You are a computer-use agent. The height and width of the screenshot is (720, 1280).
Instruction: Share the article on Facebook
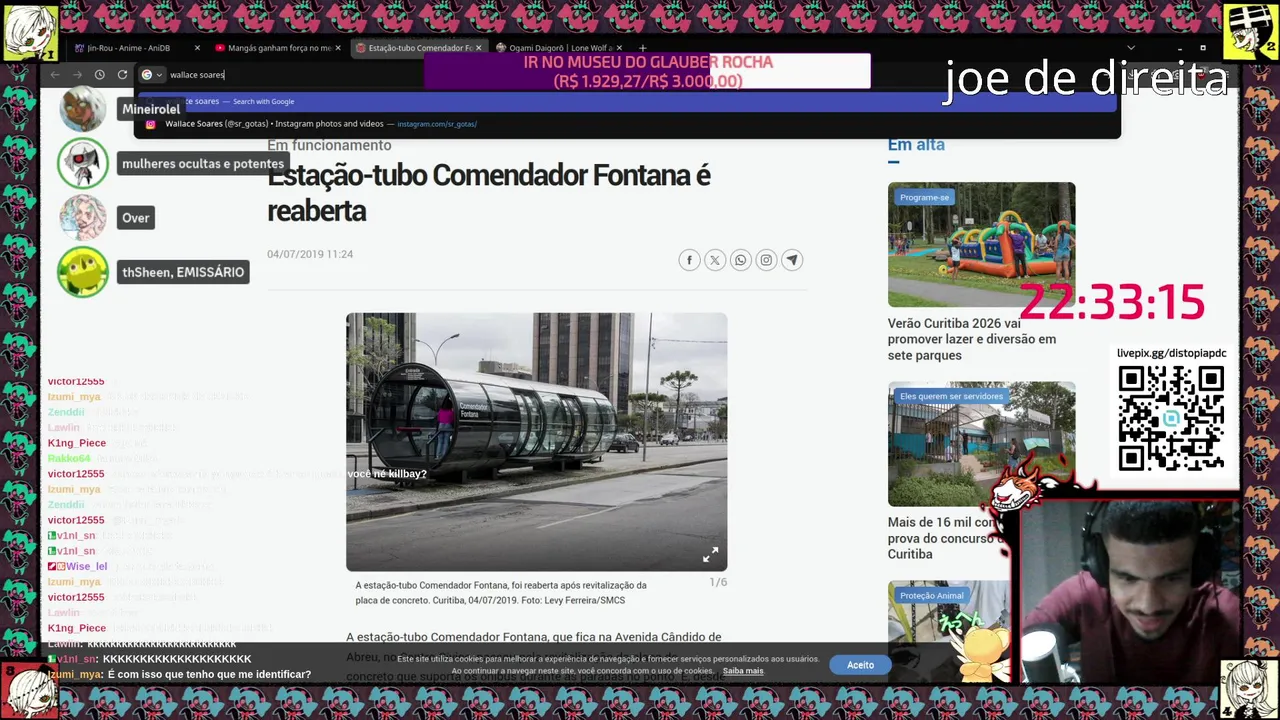point(689,260)
